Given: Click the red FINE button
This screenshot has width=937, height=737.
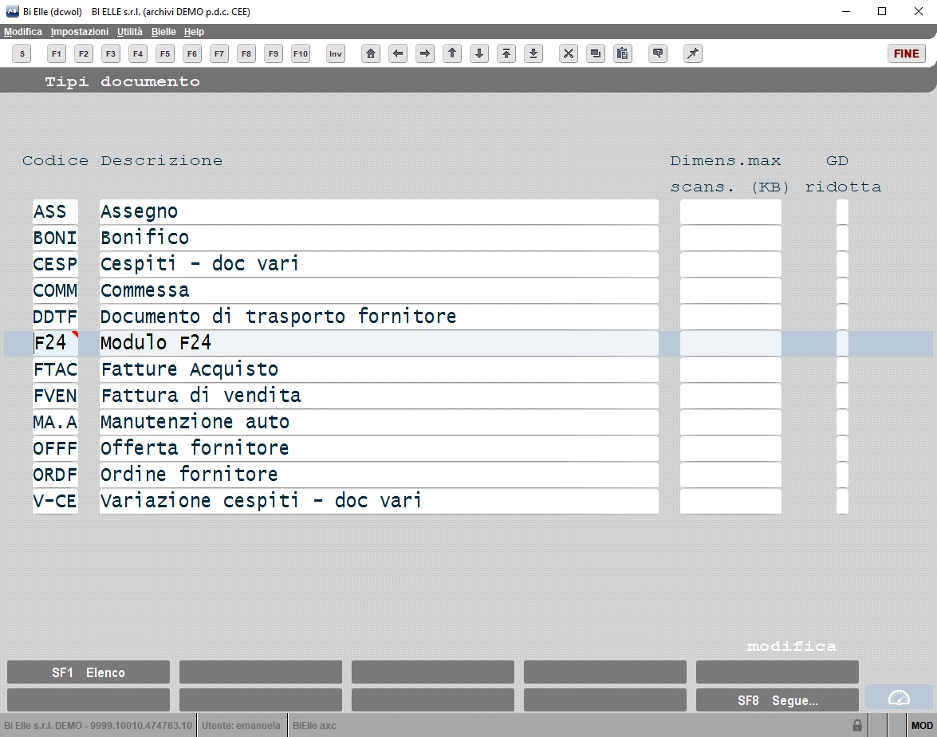Looking at the screenshot, I should click(x=907, y=54).
